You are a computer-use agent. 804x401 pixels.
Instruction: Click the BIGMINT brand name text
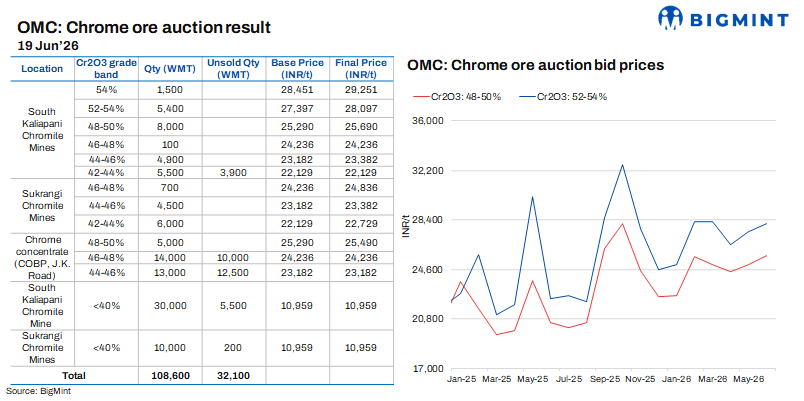click(x=740, y=20)
